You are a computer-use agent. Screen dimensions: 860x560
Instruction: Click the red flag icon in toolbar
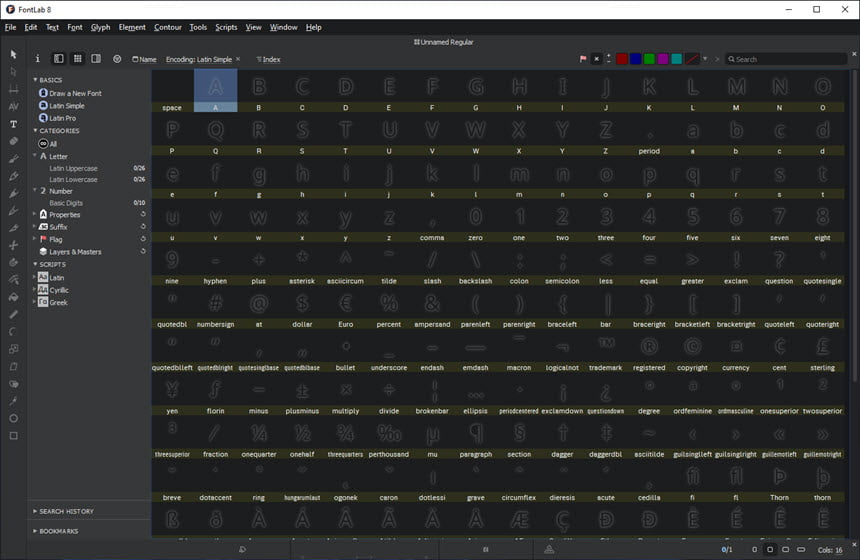click(583, 59)
